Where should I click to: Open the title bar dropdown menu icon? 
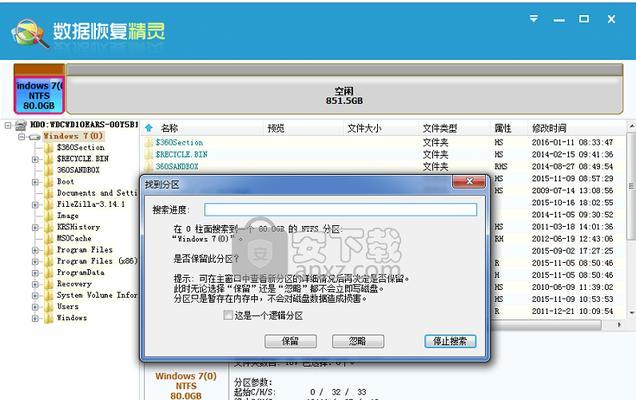[533, 19]
